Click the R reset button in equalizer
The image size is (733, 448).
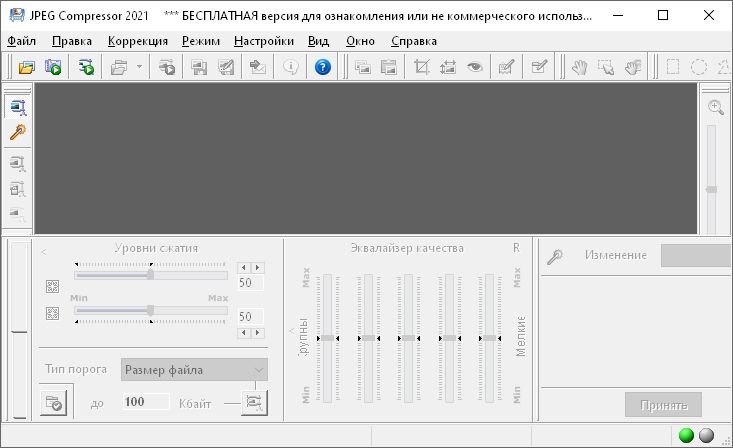[x=516, y=248]
